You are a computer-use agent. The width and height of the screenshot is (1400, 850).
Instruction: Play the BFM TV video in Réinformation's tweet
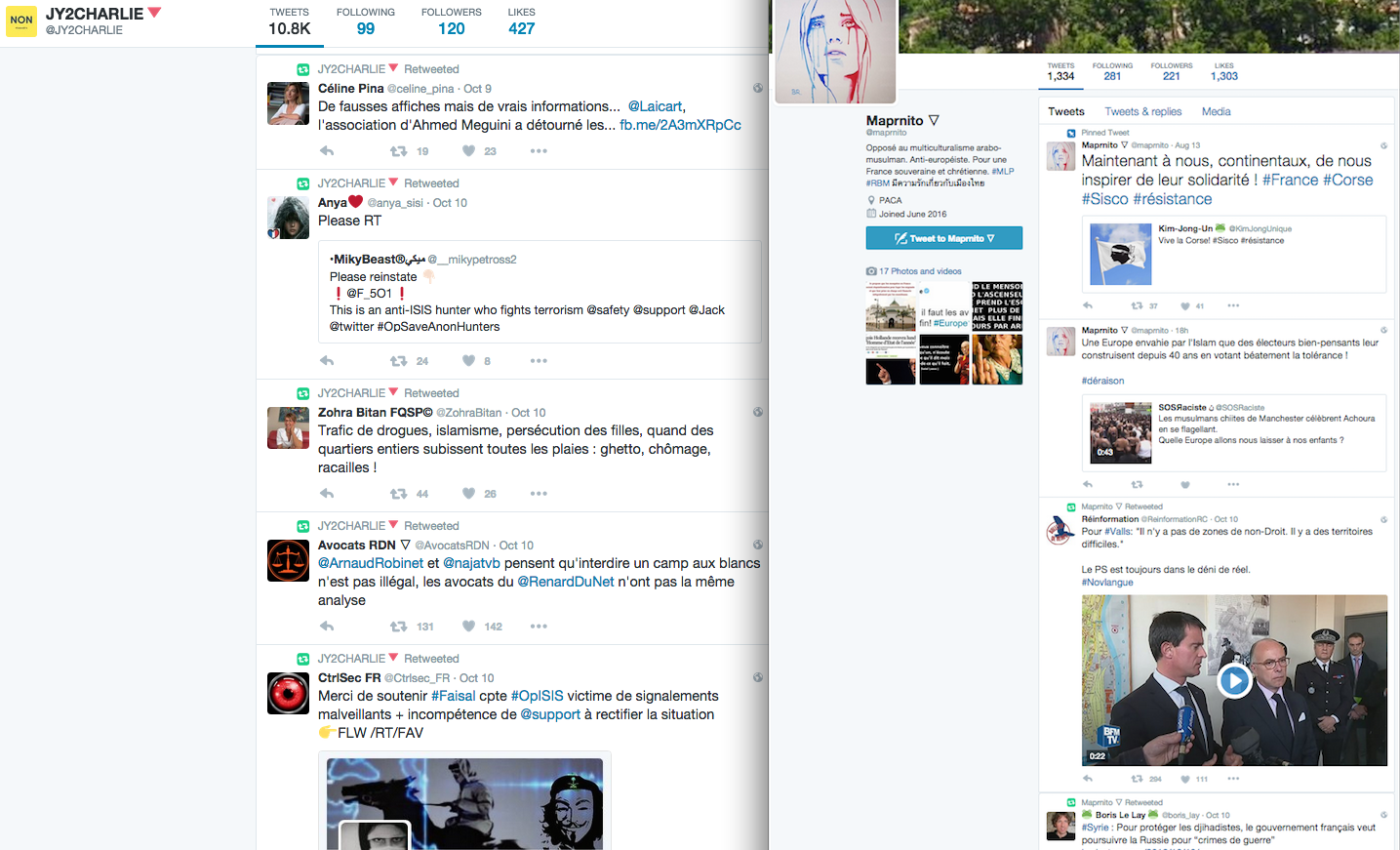(1234, 680)
